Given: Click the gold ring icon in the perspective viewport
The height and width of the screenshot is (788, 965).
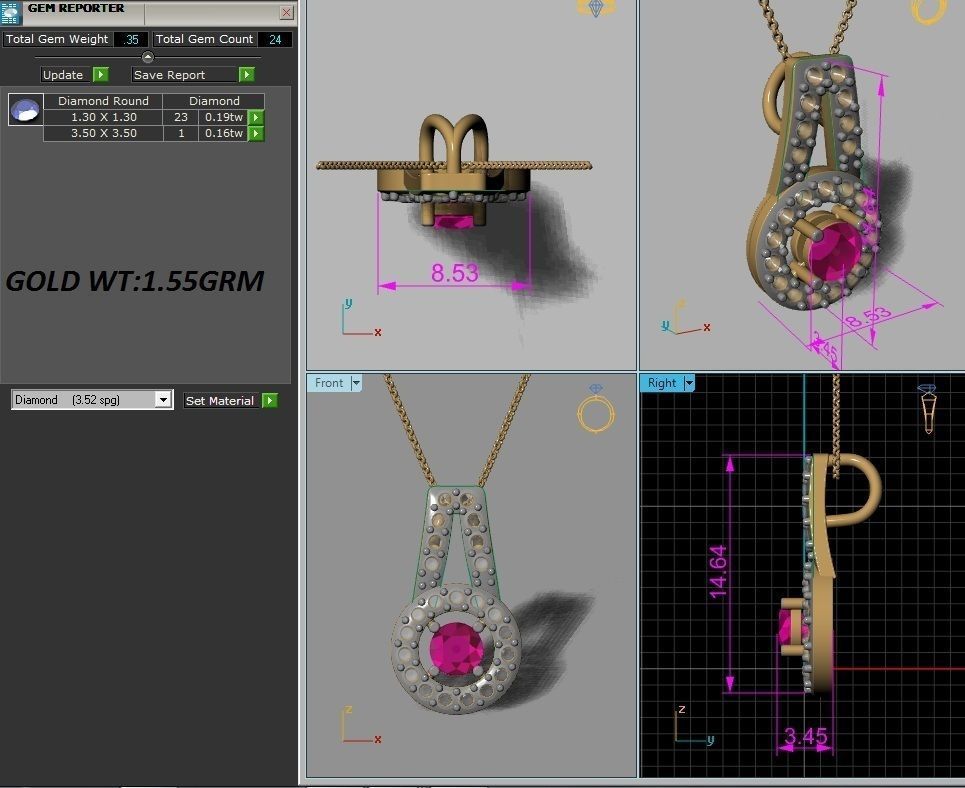Looking at the screenshot, I should point(929,12).
